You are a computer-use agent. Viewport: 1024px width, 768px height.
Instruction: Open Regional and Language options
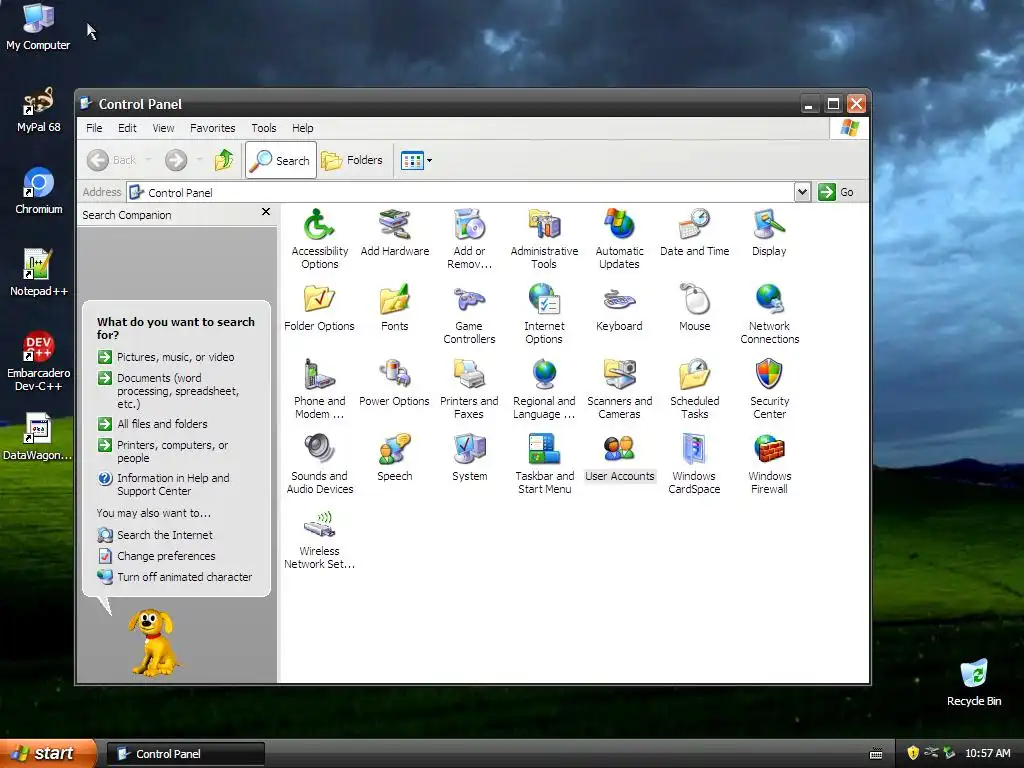coord(544,389)
